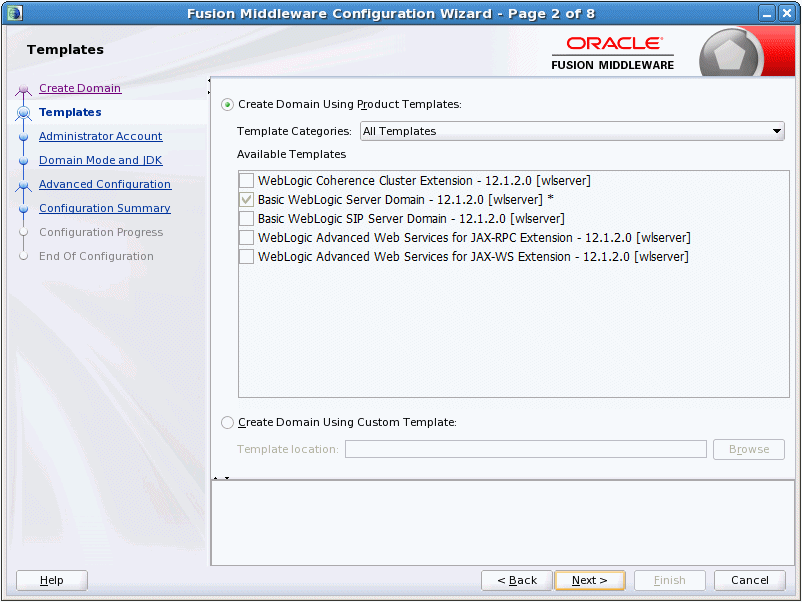This screenshot has height=602, width=802.
Task: Proceed with the Next button
Action: pyautogui.click(x=590, y=581)
